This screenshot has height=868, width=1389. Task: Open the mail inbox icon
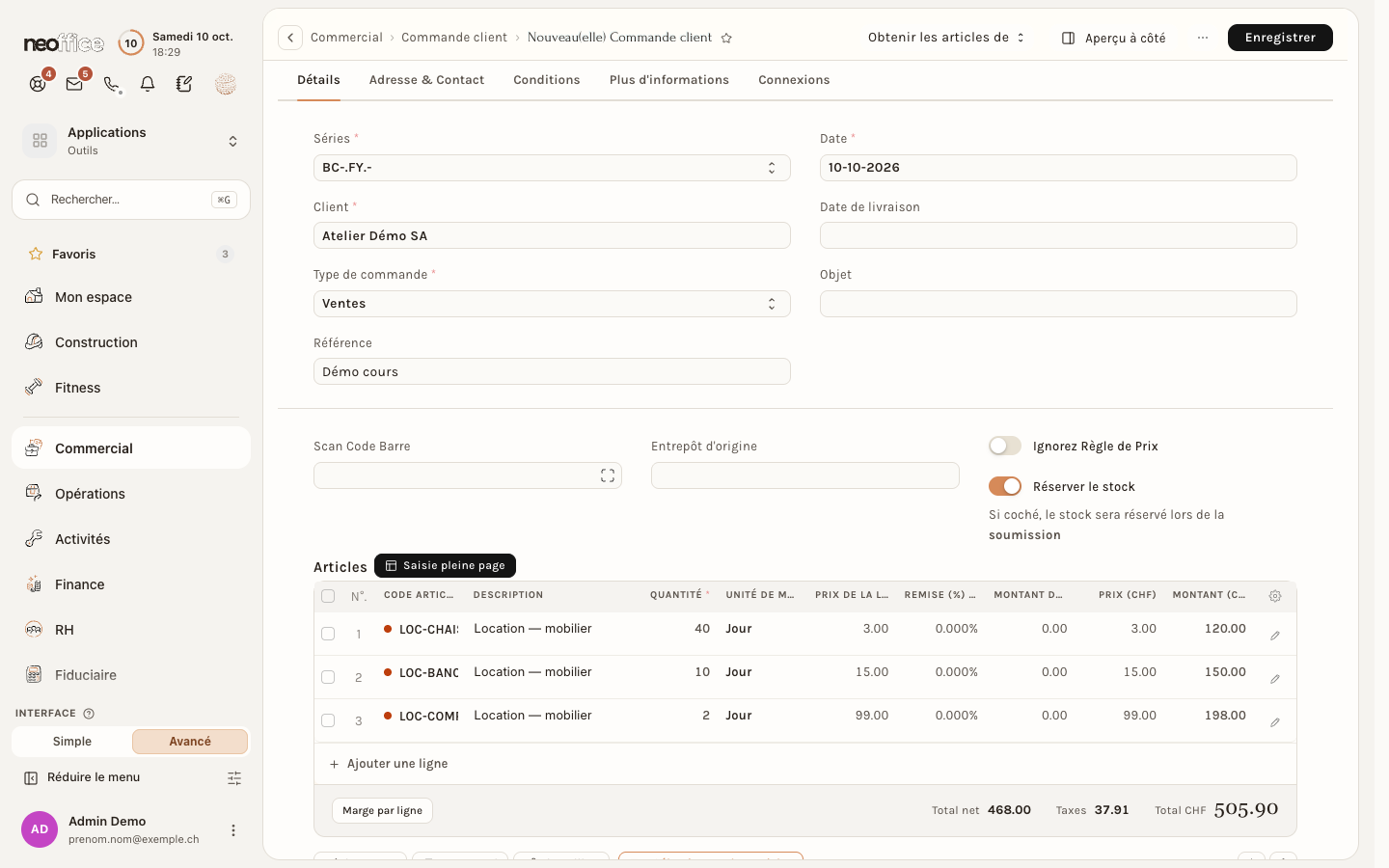pyautogui.click(x=74, y=84)
